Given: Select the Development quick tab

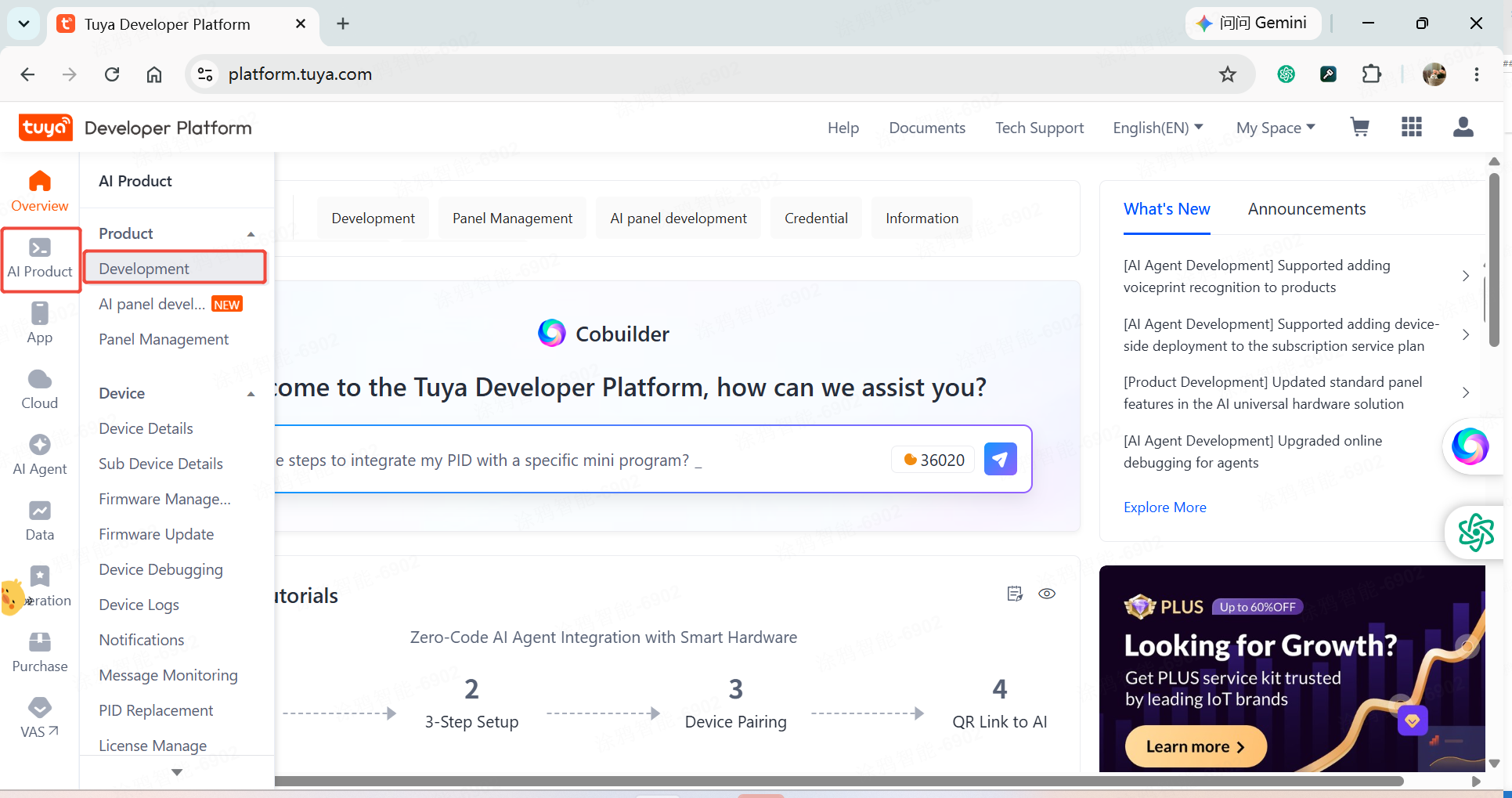Looking at the screenshot, I should pos(373,218).
